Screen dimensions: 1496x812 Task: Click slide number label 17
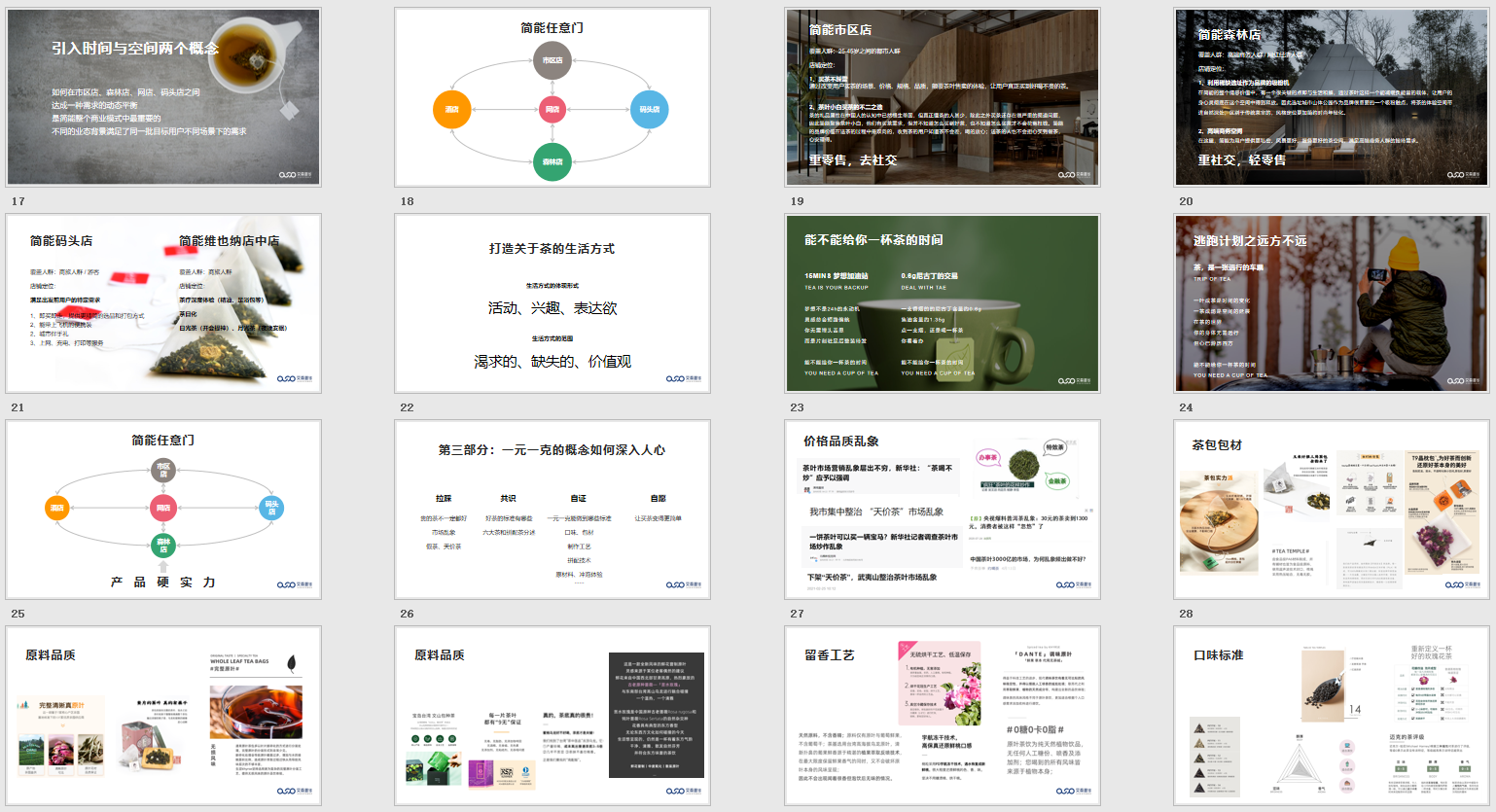[18, 201]
